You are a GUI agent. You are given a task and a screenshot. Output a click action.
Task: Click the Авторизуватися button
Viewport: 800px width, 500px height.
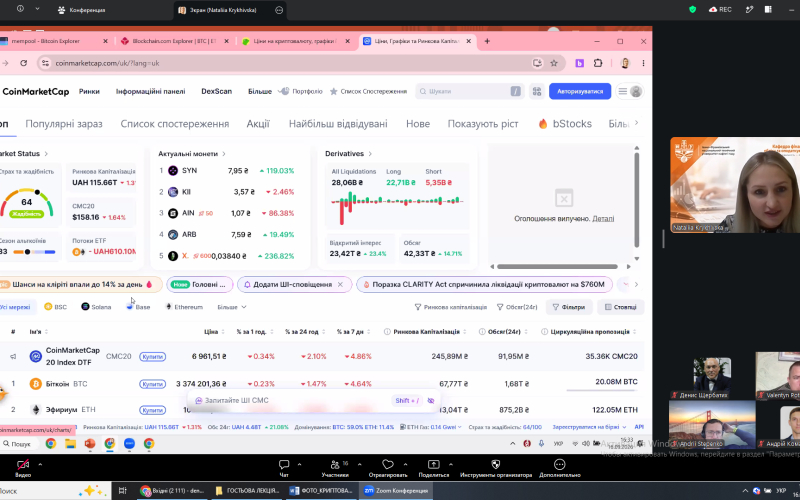tap(580, 91)
